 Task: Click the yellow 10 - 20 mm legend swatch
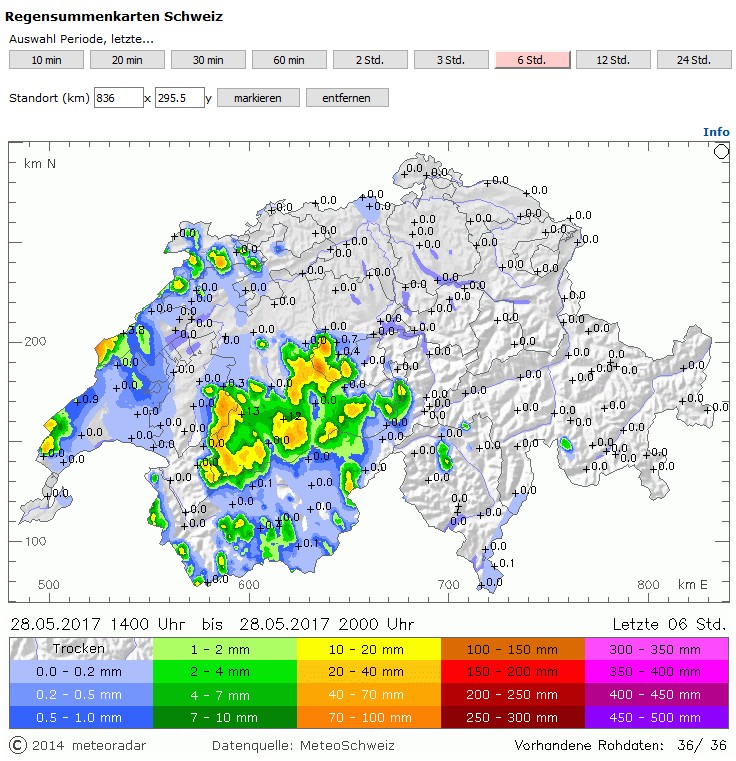click(x=369, y=649)
